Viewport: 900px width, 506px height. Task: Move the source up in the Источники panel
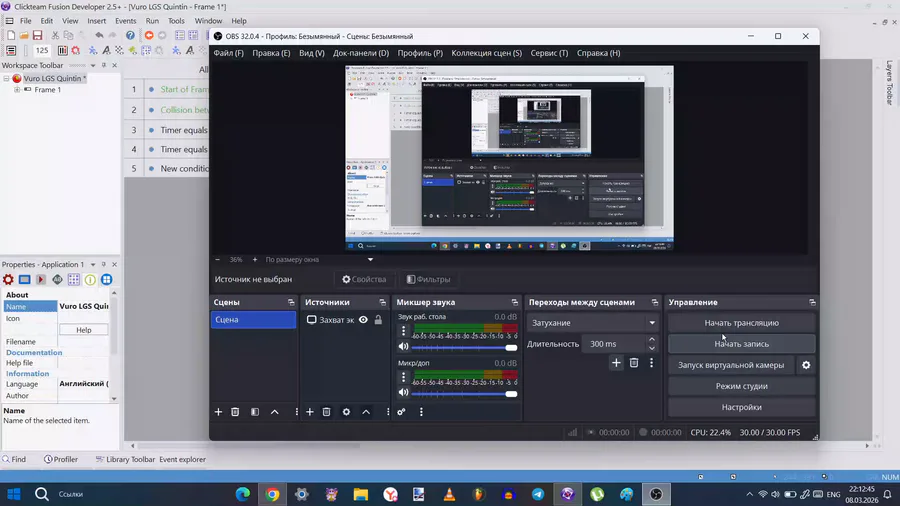point(366,412)
